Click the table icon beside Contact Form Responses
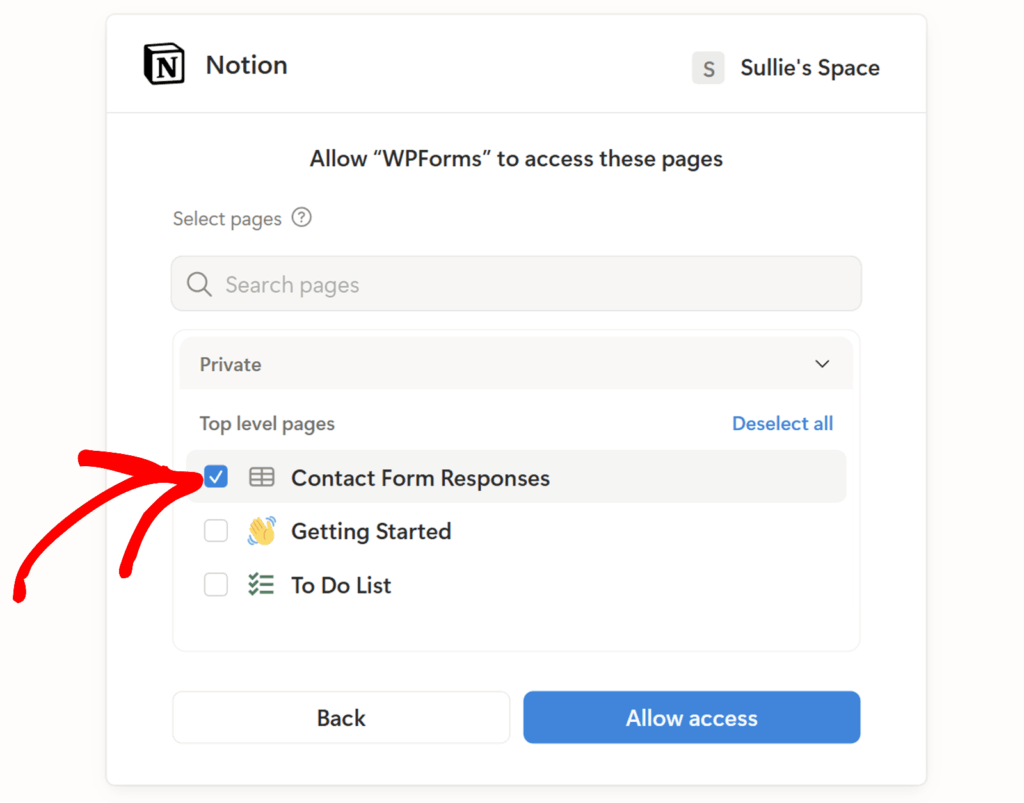The height and width of the screenshot is (803, 1024). point(261,477)
